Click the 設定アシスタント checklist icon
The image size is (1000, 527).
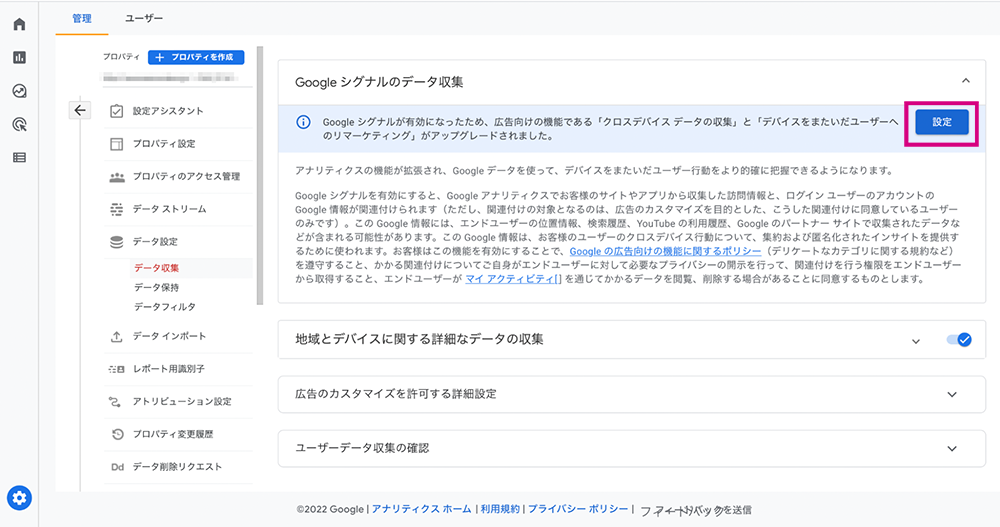click(x=117, y=111)
